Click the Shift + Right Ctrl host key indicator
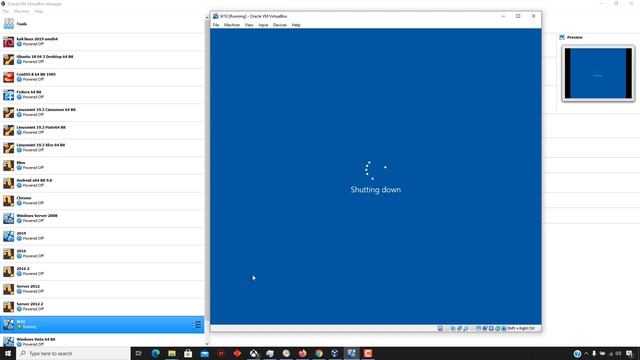 (521, 328)
